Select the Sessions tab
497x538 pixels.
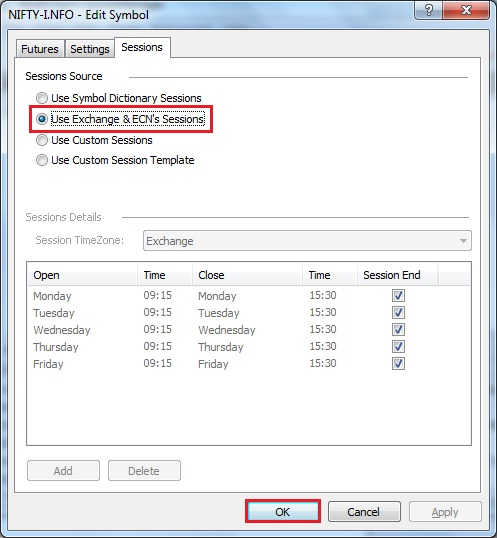click(142, 47)
